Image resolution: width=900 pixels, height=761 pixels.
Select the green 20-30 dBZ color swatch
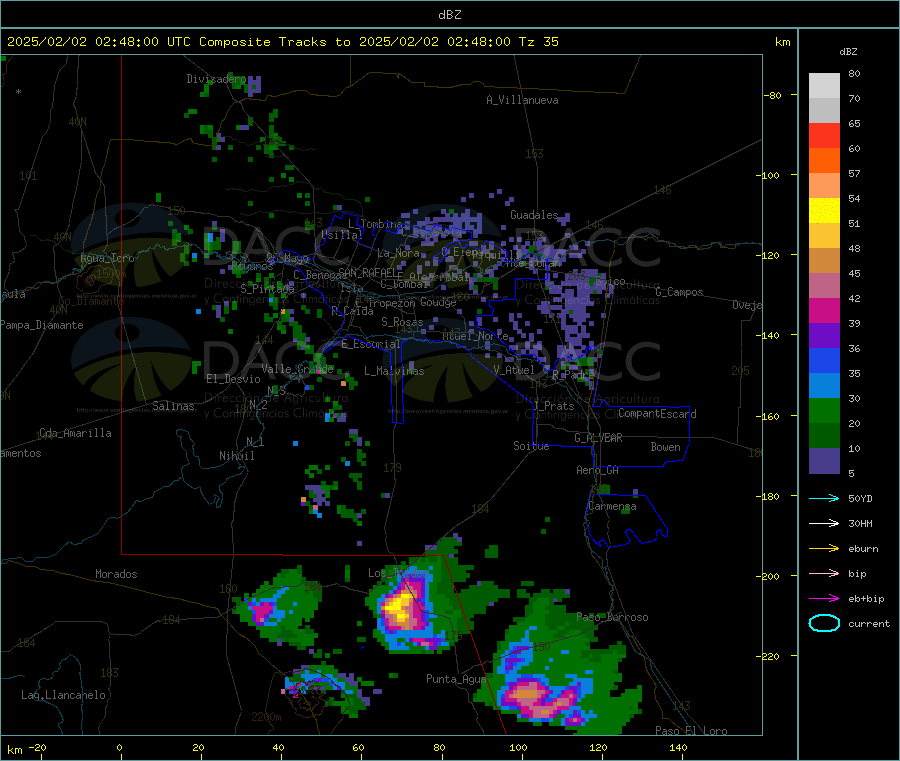(x=824, y=410)
